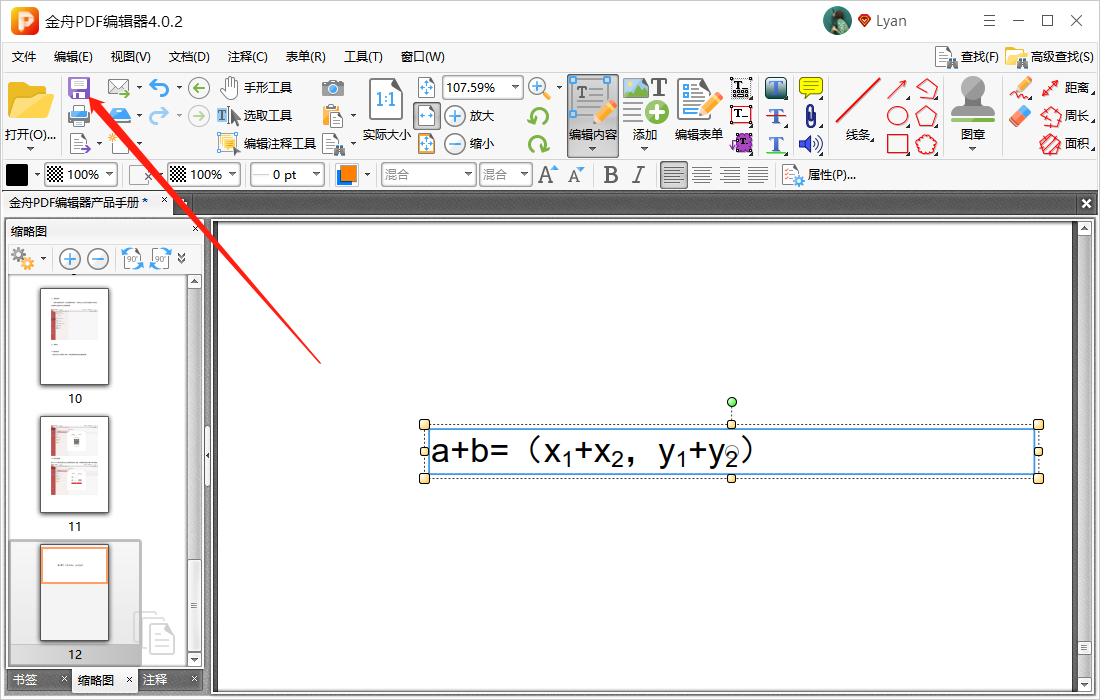This screenshot has height=700, width=1100.
Task: Select the red cloud shape tool
Action: (926, 144)
